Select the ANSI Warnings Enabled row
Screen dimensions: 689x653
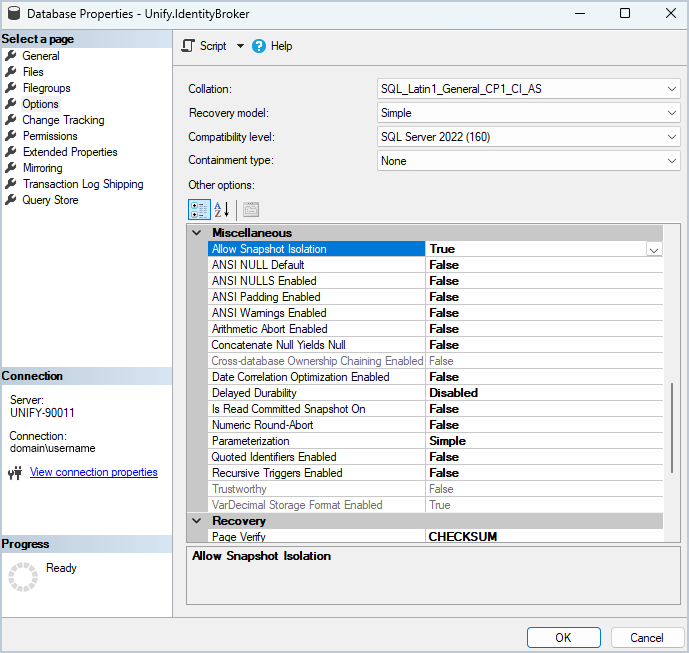435,313
